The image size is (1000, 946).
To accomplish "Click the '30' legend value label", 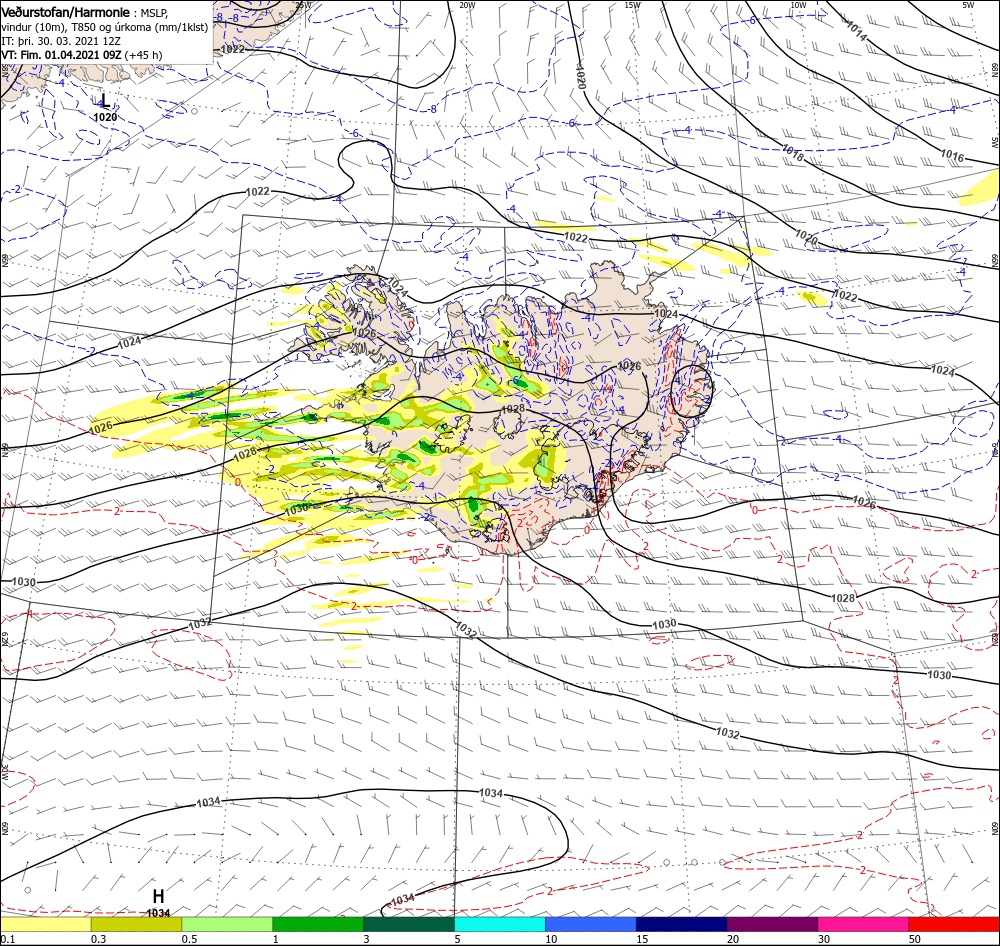I will coord(824,940).
